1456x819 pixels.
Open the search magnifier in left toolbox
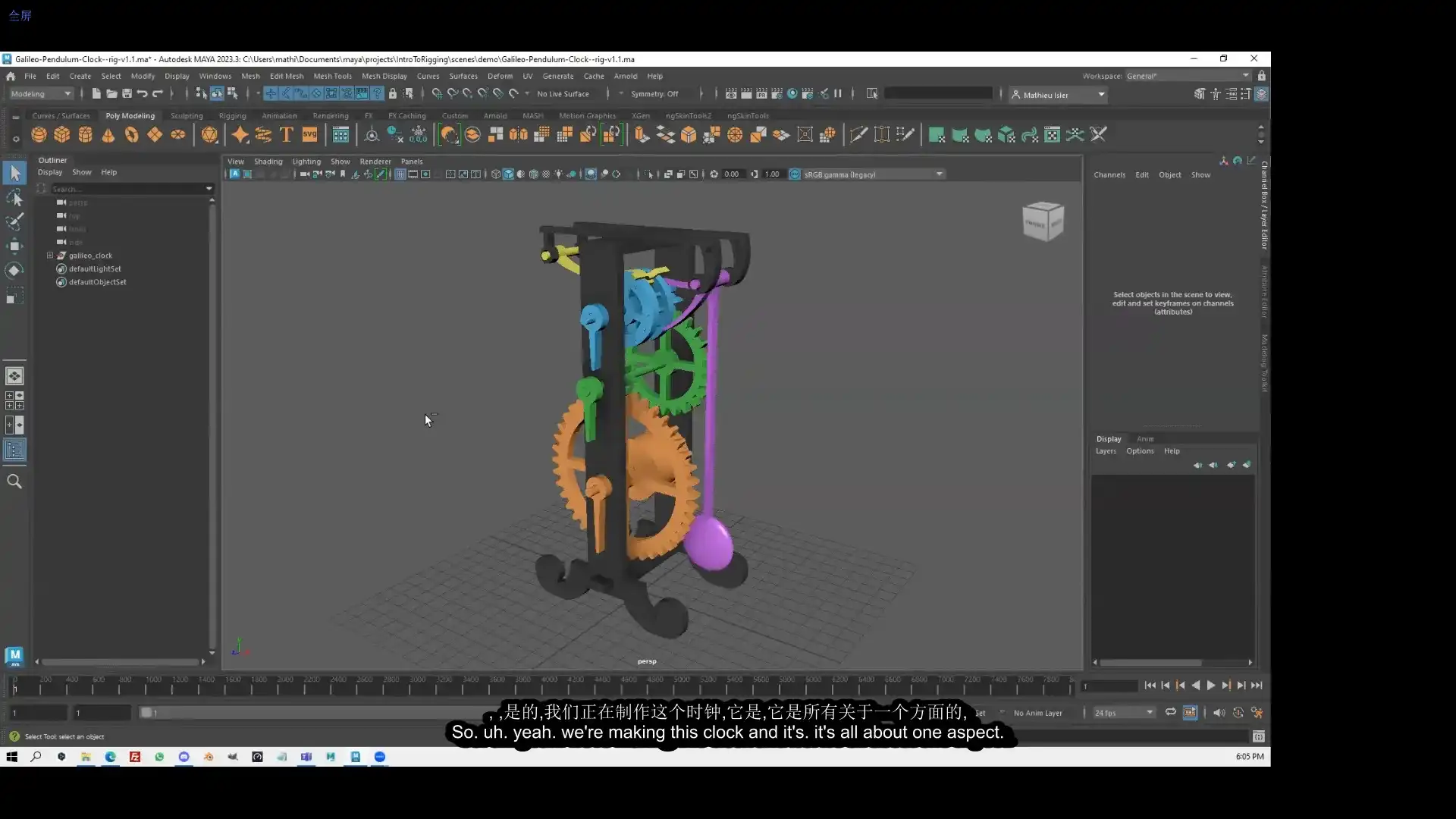coord(14,482)
